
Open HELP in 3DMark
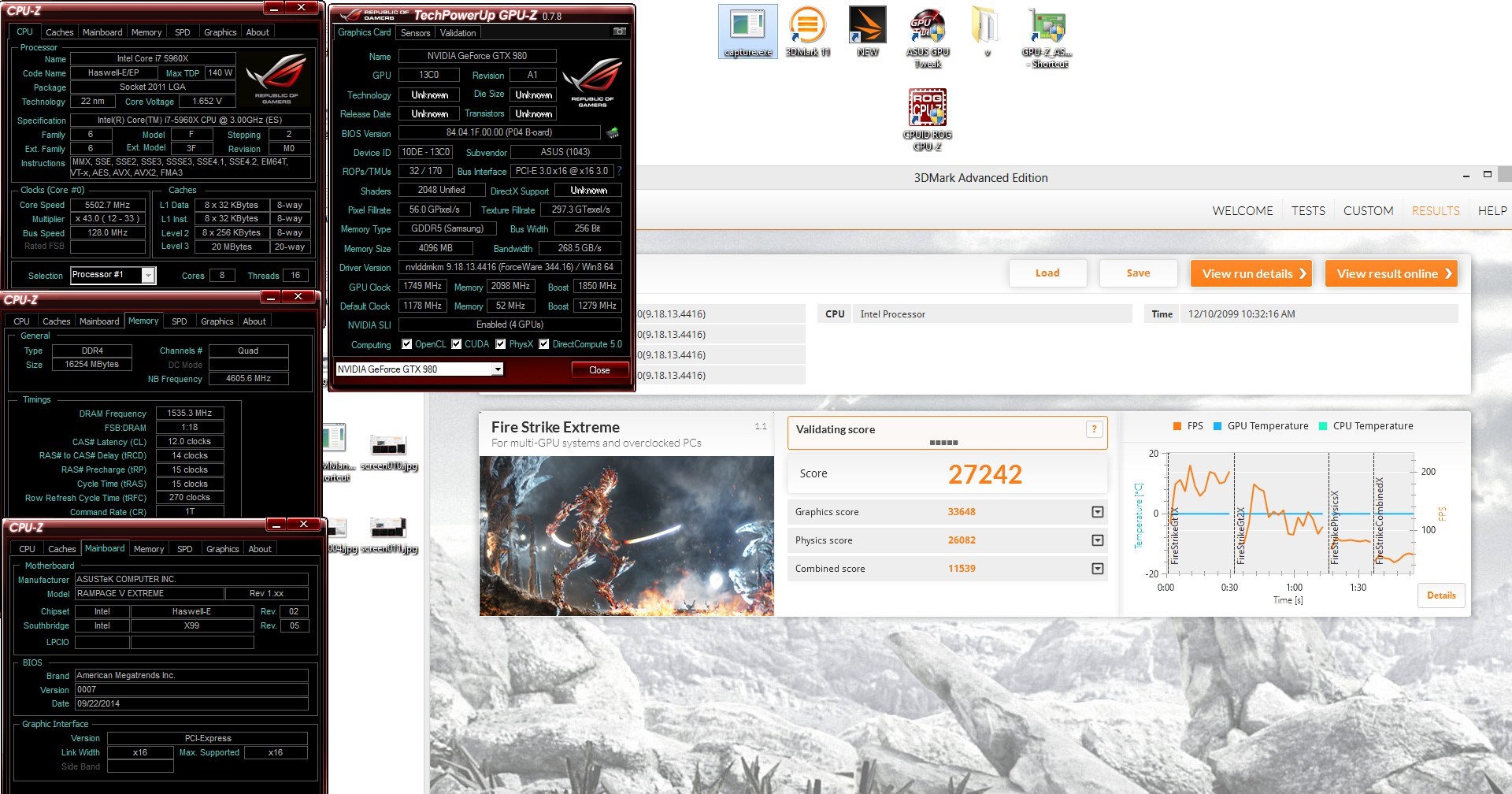[1492, 211]
